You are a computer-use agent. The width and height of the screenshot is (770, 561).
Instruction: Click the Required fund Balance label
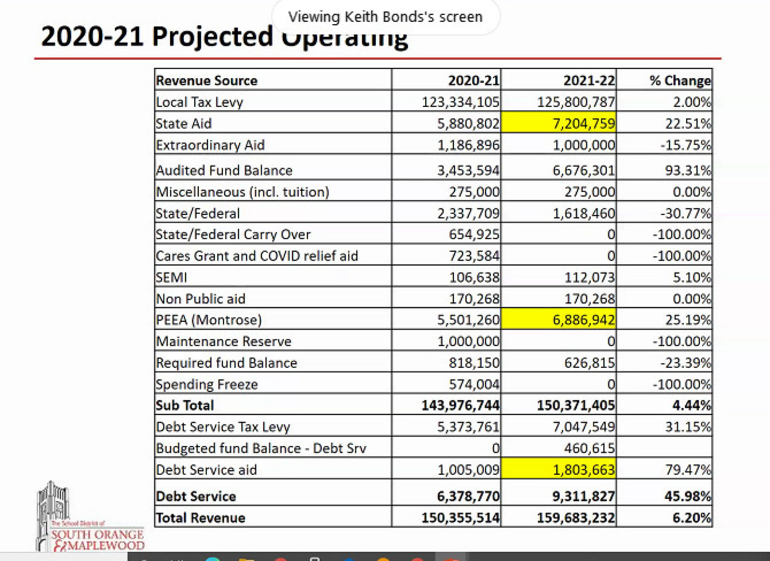click(226, 363)
